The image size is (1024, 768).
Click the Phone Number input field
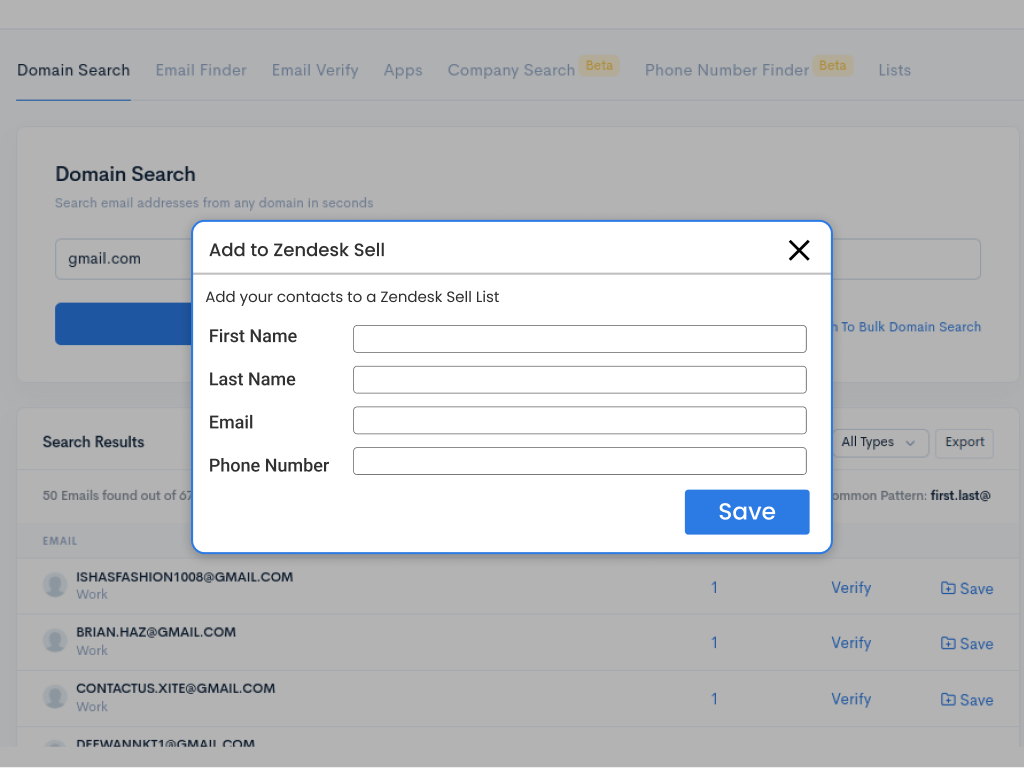tap(579, 461)
